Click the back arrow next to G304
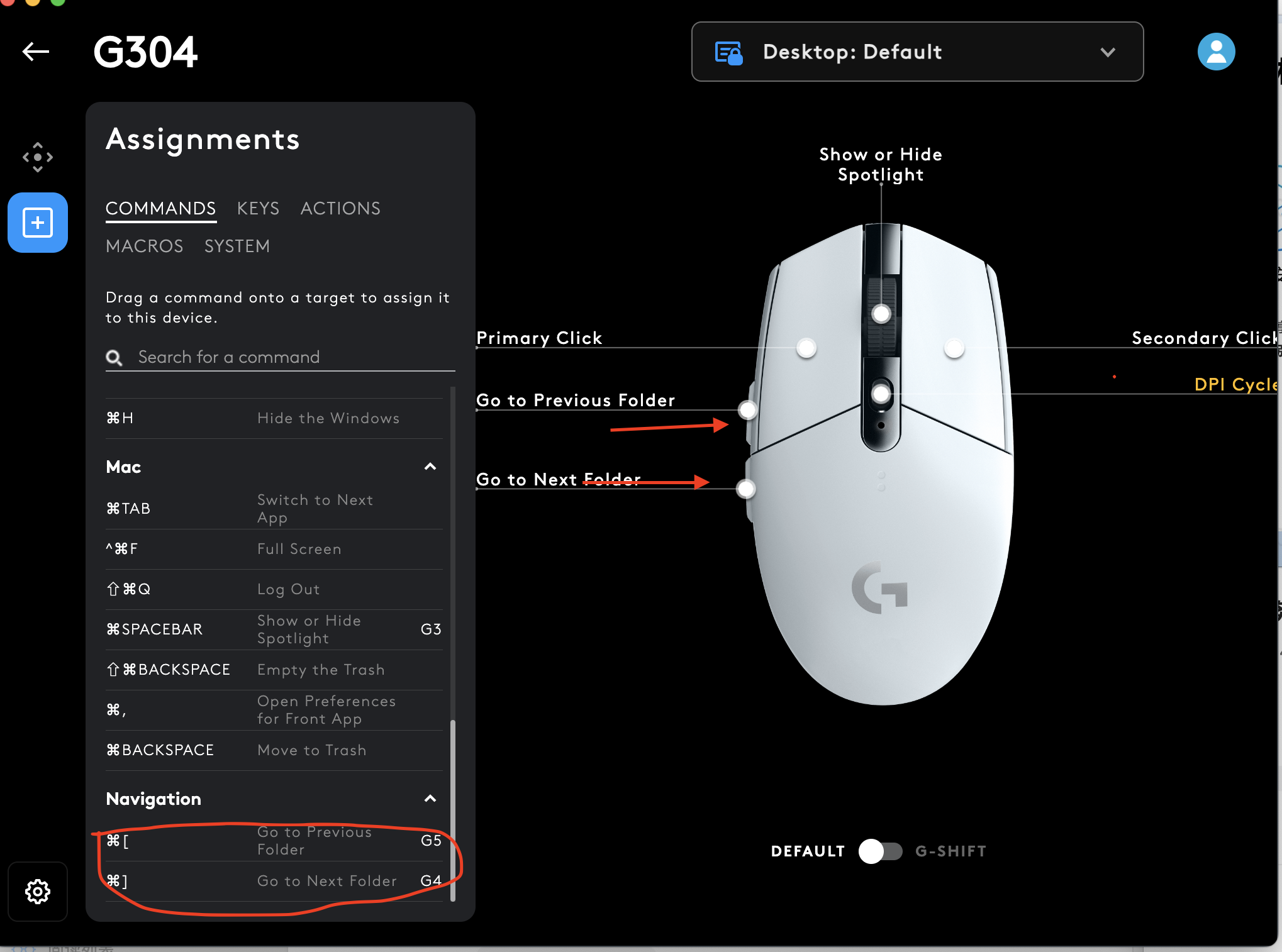1282x952 pixels. (x=36, y=52)
